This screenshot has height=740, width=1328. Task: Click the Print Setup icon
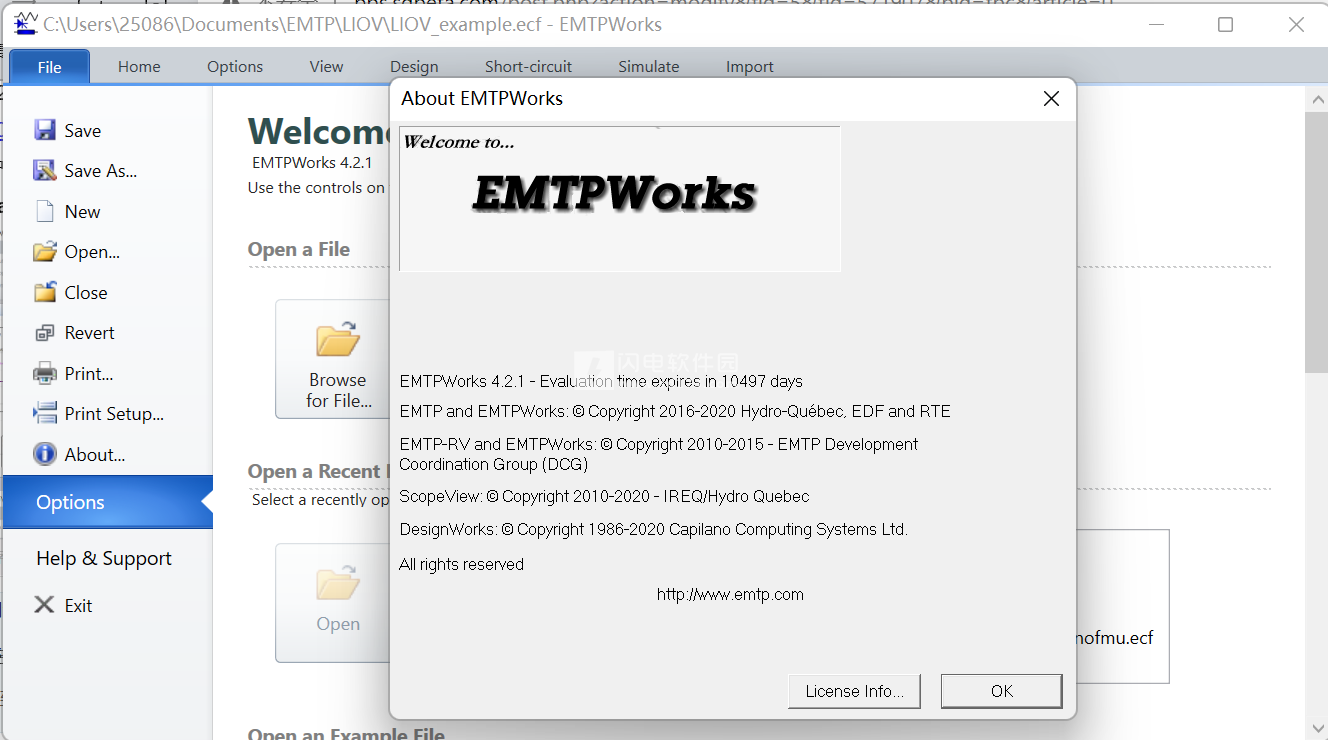click(x=45, y=413)
